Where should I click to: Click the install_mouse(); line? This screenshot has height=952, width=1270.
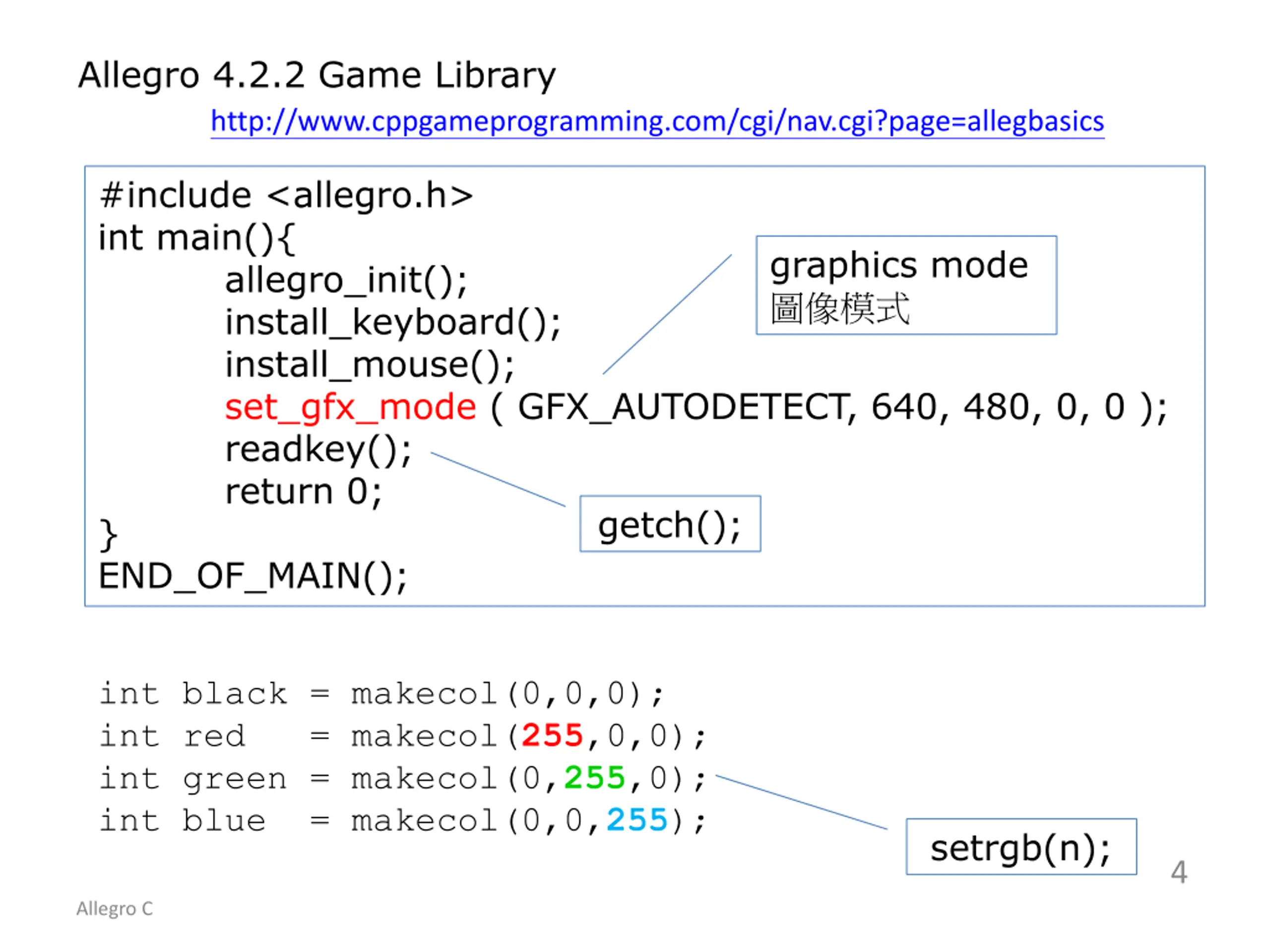tap(369, 365)
